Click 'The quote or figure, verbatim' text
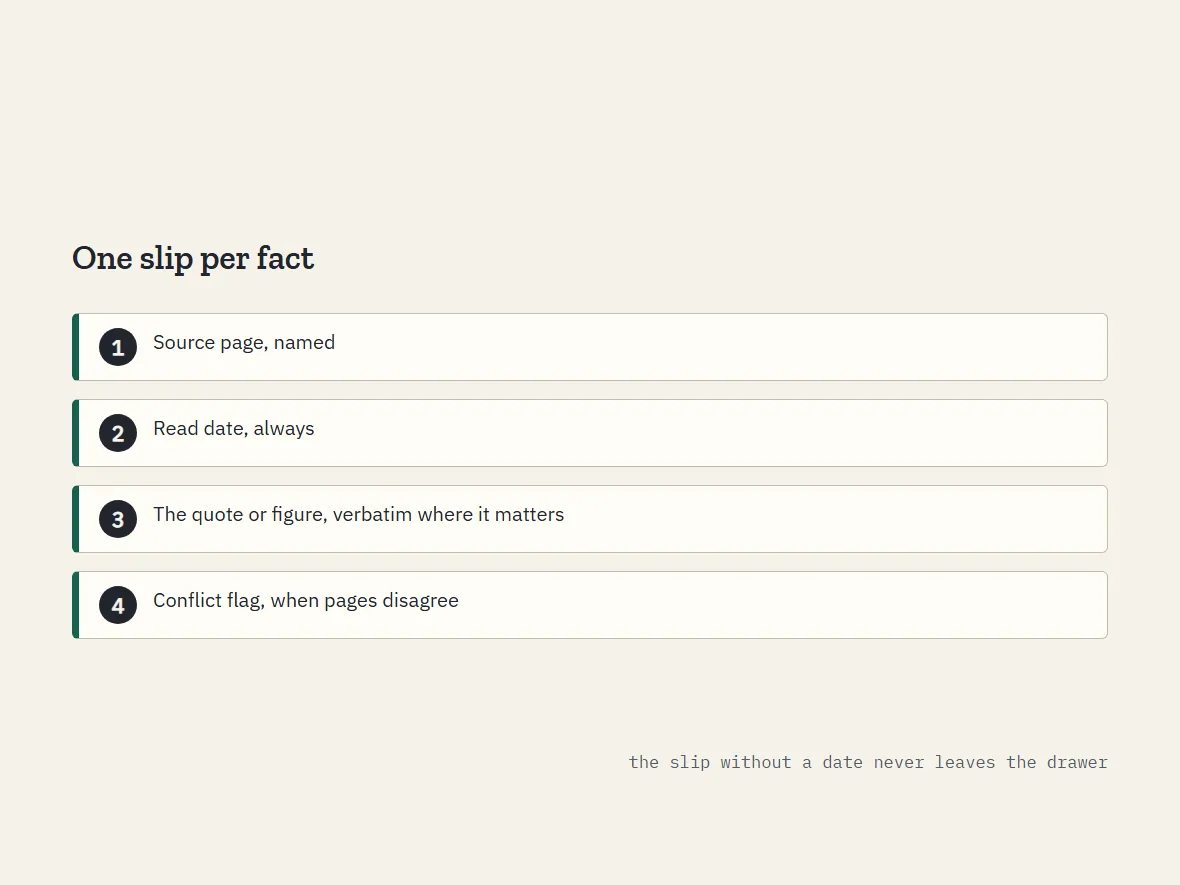The height and width of the screenshot is (885, 1180). click(282, 515)
